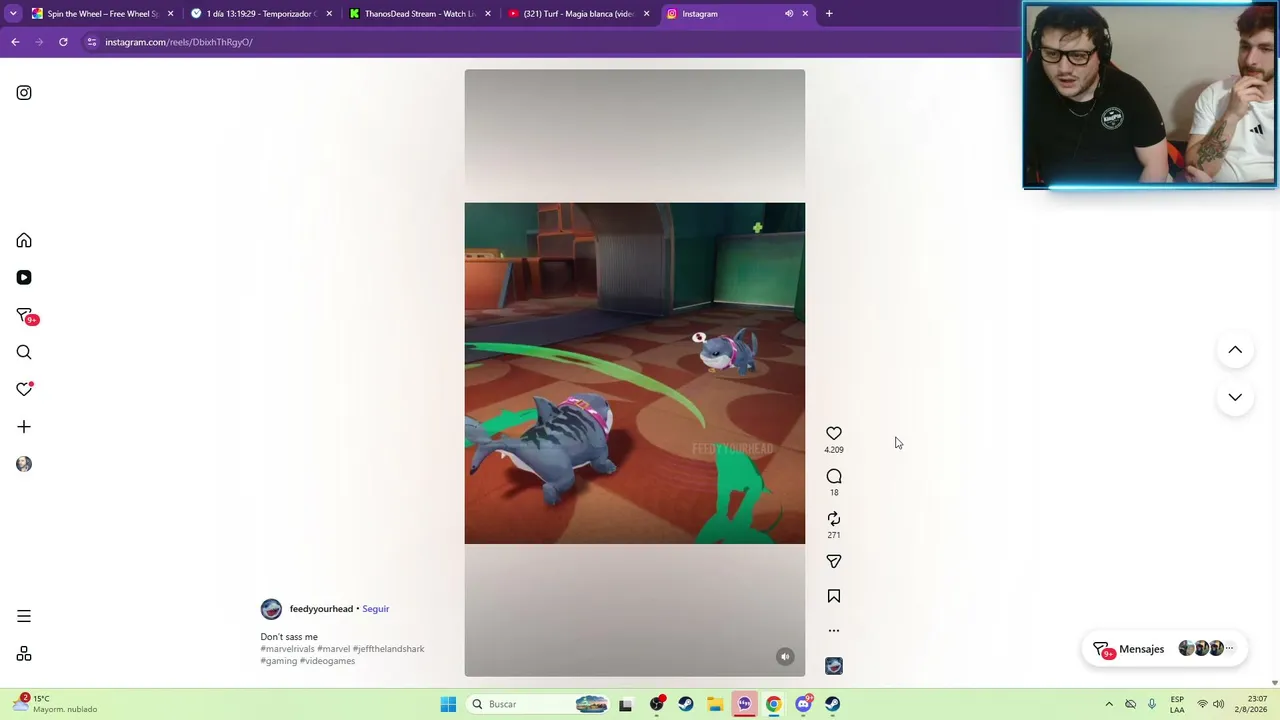Open OBS Studio from taskbar

click(657, 704)
